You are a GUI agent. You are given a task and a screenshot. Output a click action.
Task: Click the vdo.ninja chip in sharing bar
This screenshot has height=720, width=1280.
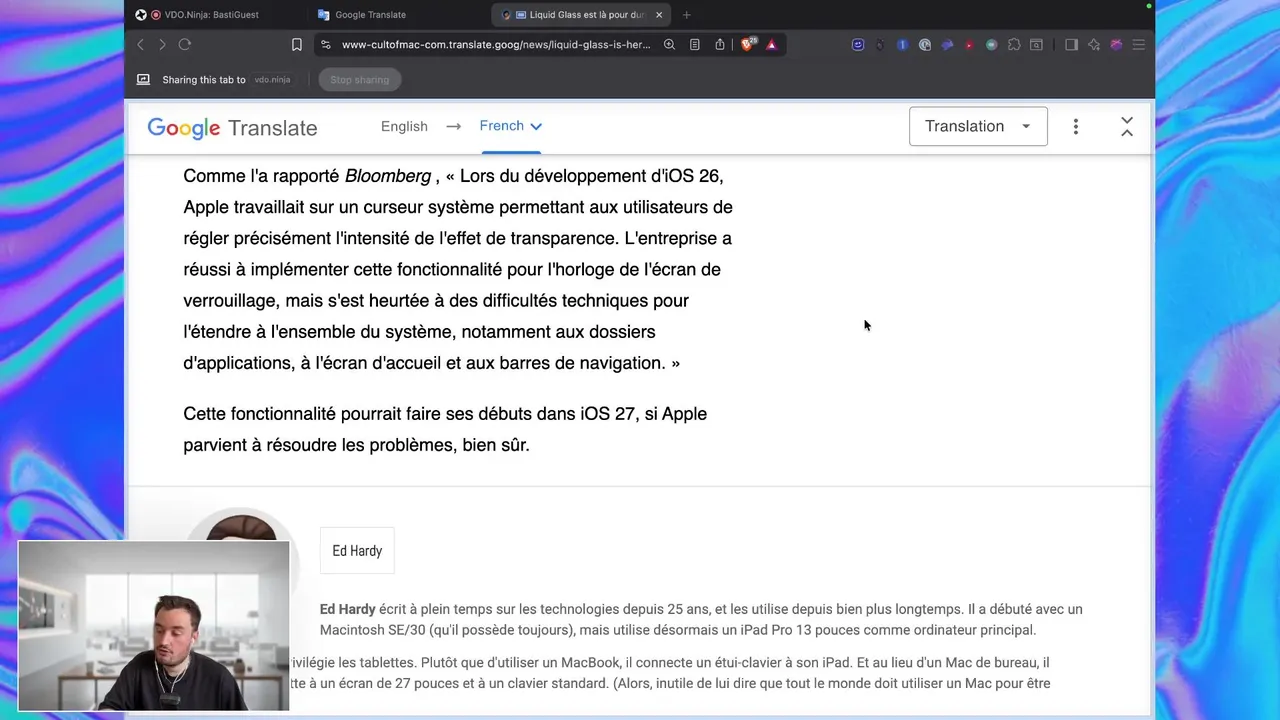272,80
